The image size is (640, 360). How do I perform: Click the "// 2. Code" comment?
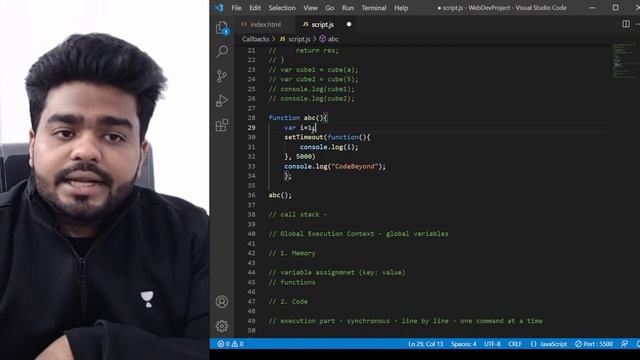(x=288, y=301)
